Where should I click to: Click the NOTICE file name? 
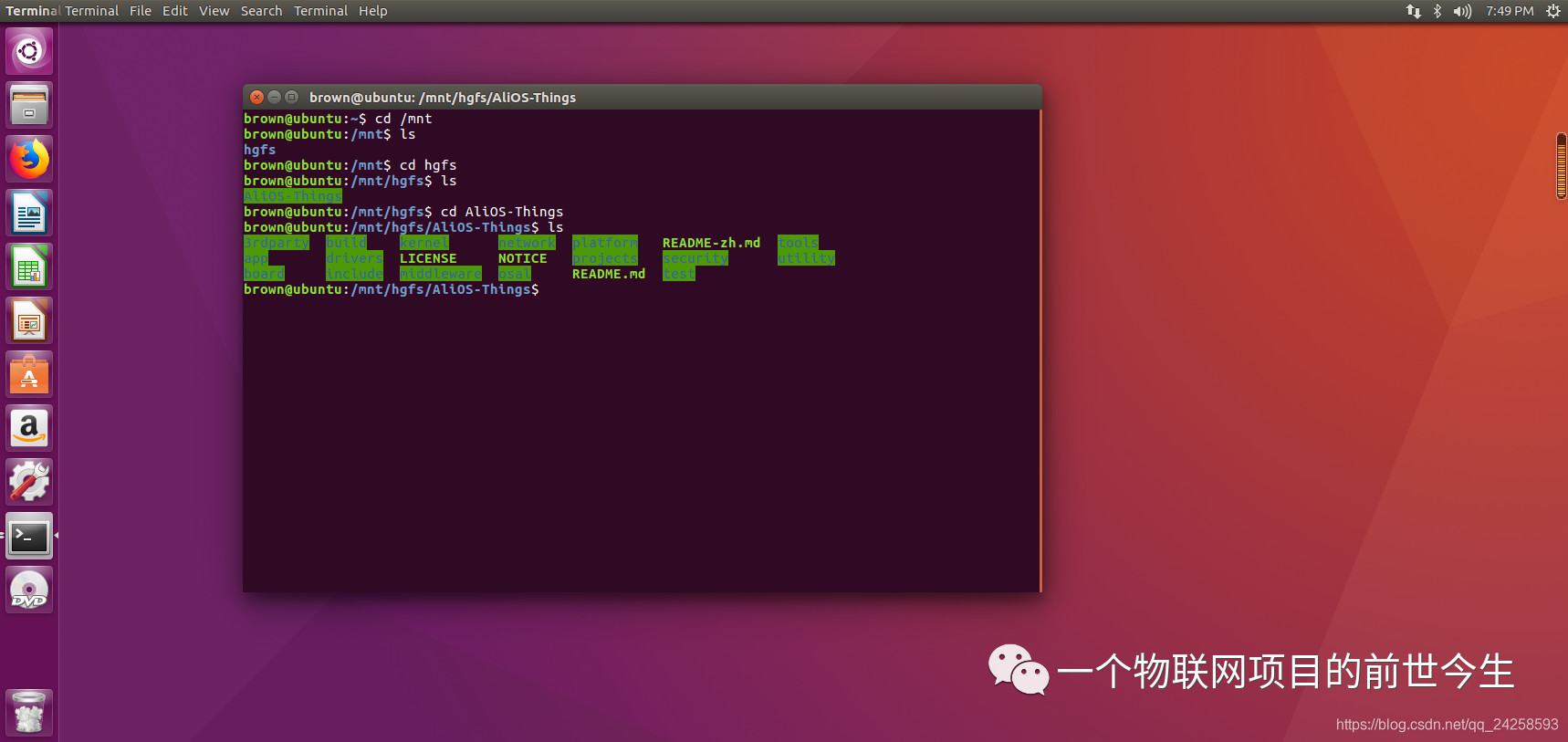523,258
